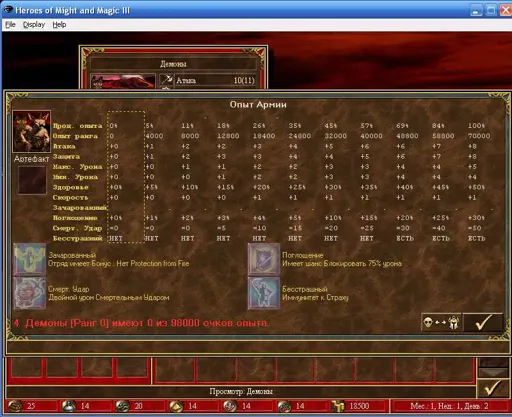Click the 4000 rank experience value
Screen dimensions: 512x417
[x=154, y=136]
